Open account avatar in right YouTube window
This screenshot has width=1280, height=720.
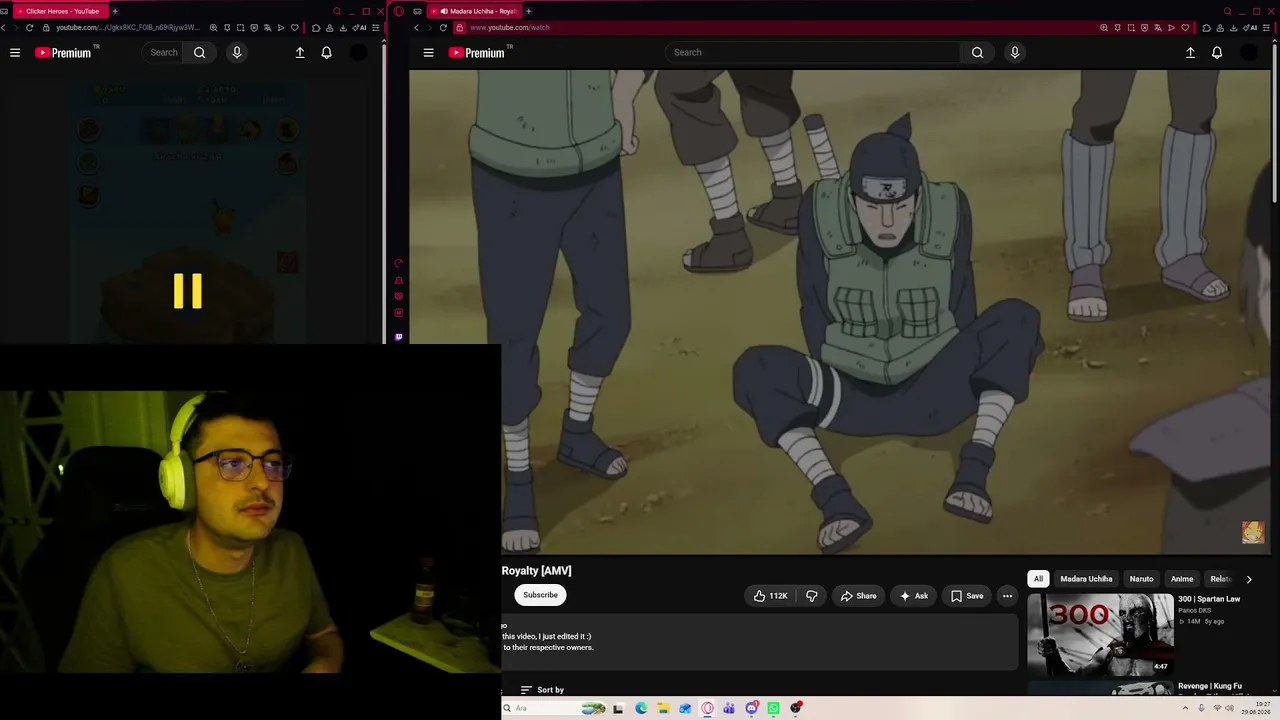(x=1249, y=53)
